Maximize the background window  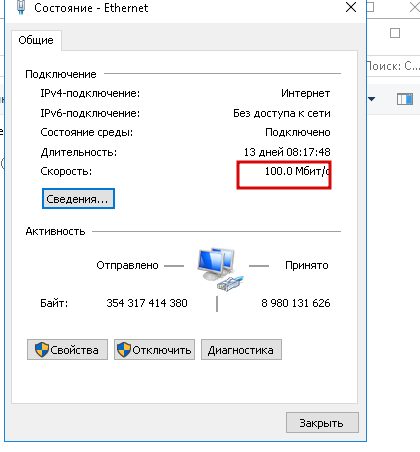coord(395,33)
